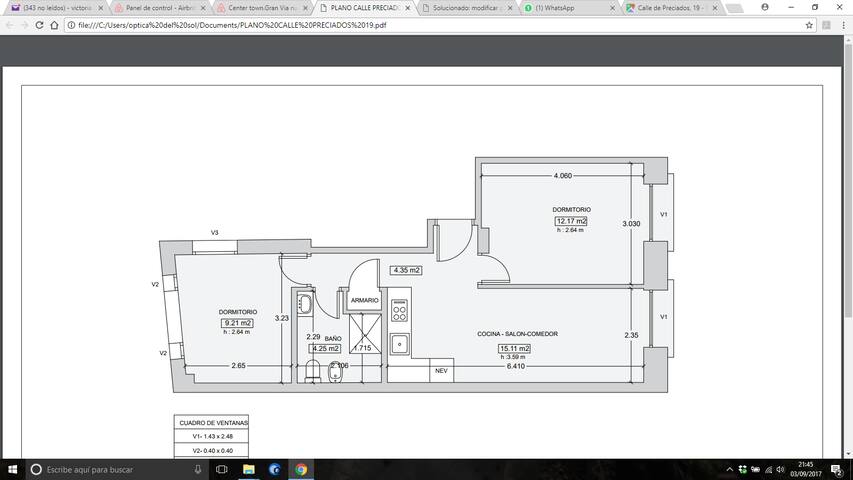The image size is (853, 480).
Task: Expand hidden system tray icons
Action: pyautogui.click(x=729, y=469)
